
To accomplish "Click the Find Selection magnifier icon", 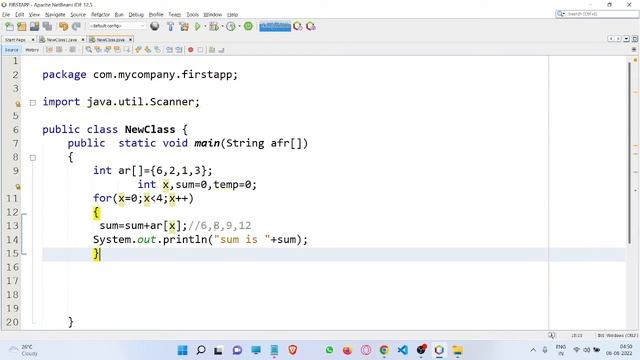I will tap(89, 50).
